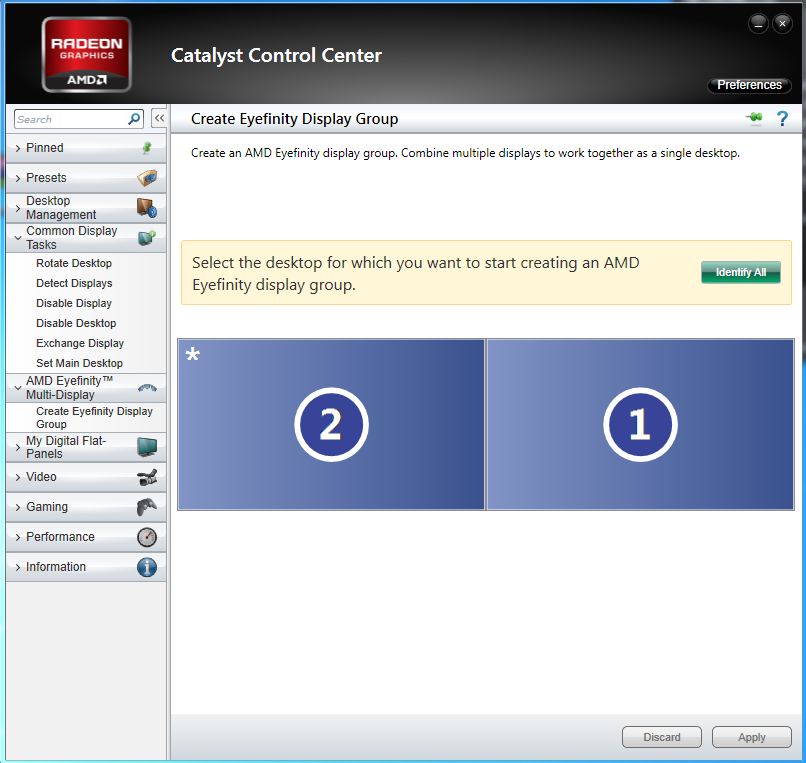Open Set Main Desktop page
The image size is (806, 763).
79,364
